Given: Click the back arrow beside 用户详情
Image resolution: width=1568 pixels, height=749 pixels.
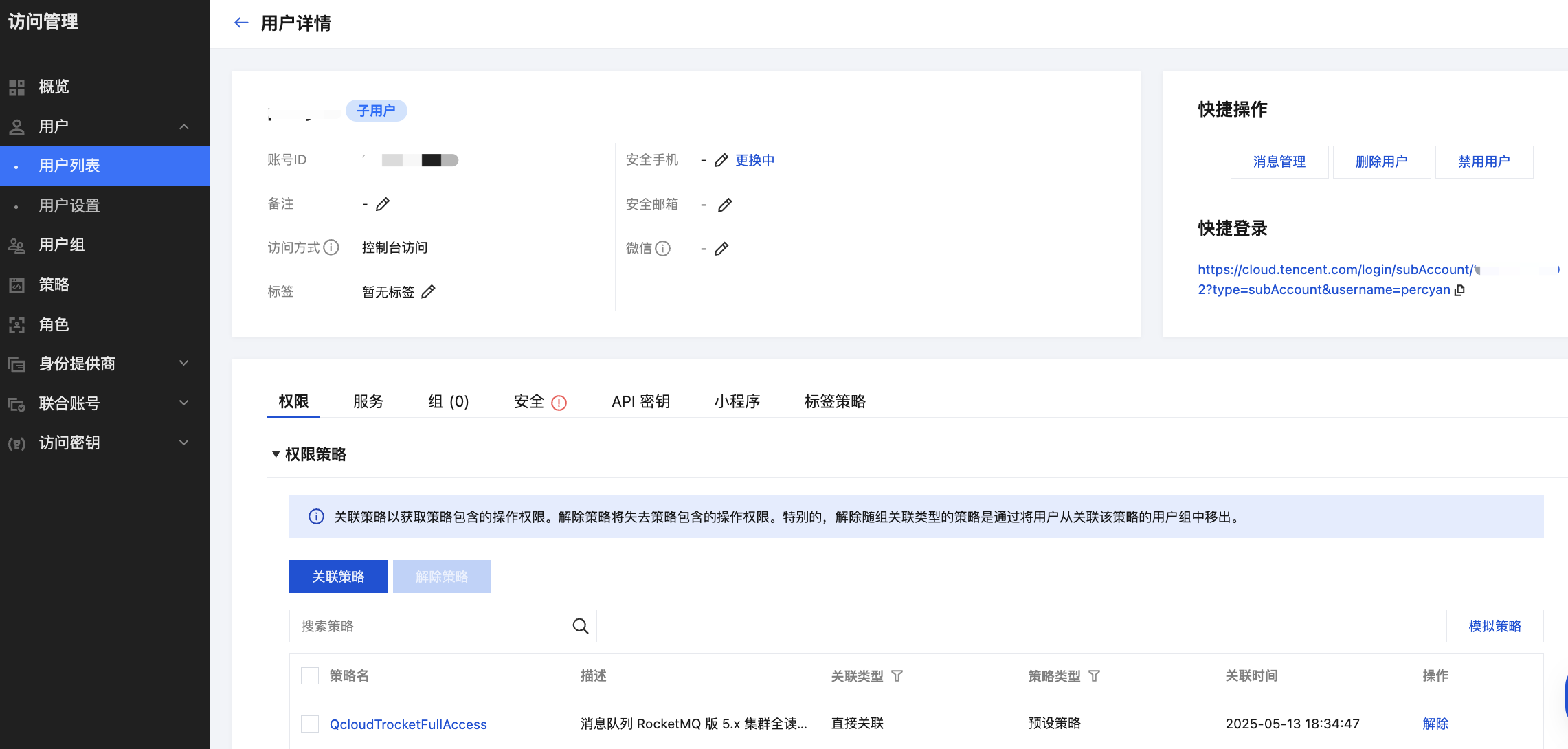Looking at the screenshot, I should click(x=241, y=23).
